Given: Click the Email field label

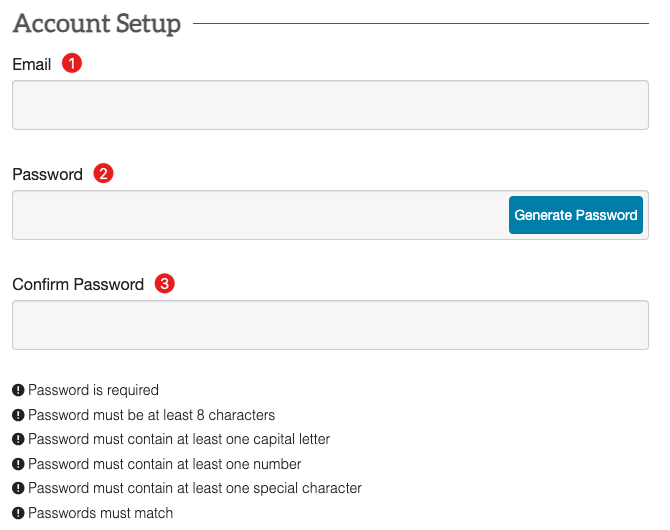Looking at the screenshot, I should click(32, 65).
